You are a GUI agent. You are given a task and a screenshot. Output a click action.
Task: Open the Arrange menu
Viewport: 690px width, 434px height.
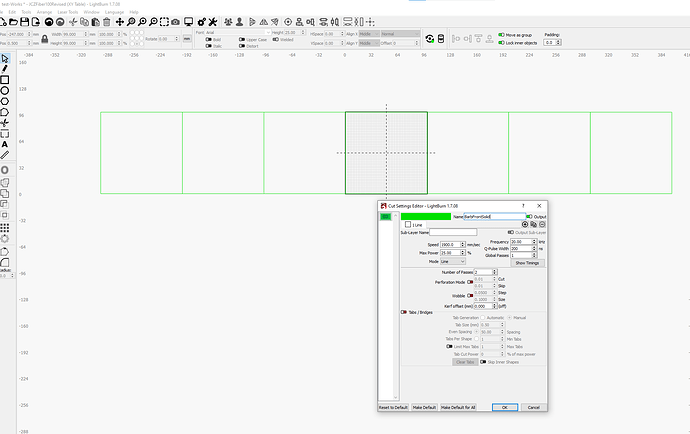[x=44, y=12]
